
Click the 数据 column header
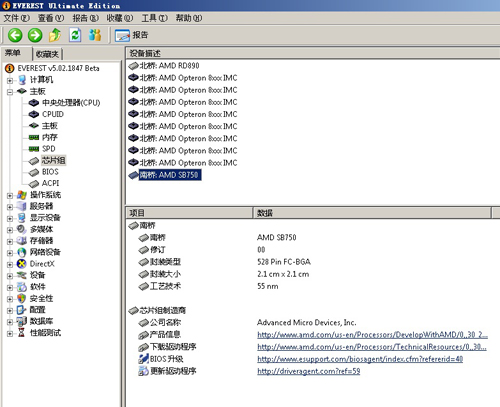coord(372,213)
